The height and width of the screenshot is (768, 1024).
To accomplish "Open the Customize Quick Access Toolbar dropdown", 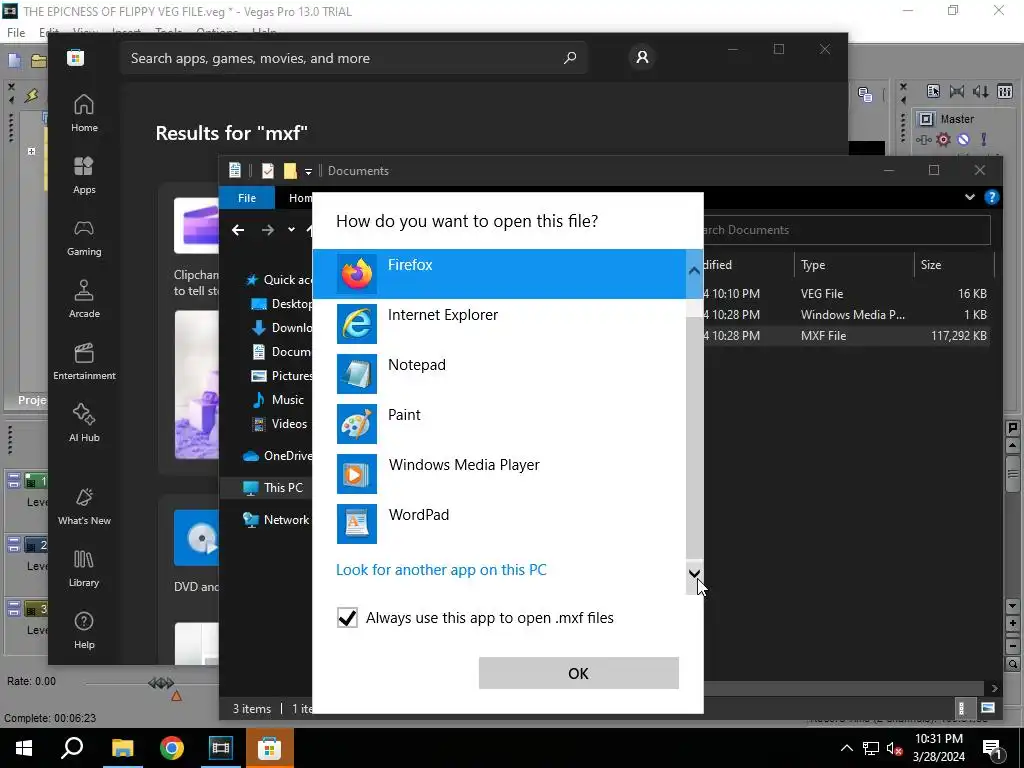I will [x=308, y=172].
